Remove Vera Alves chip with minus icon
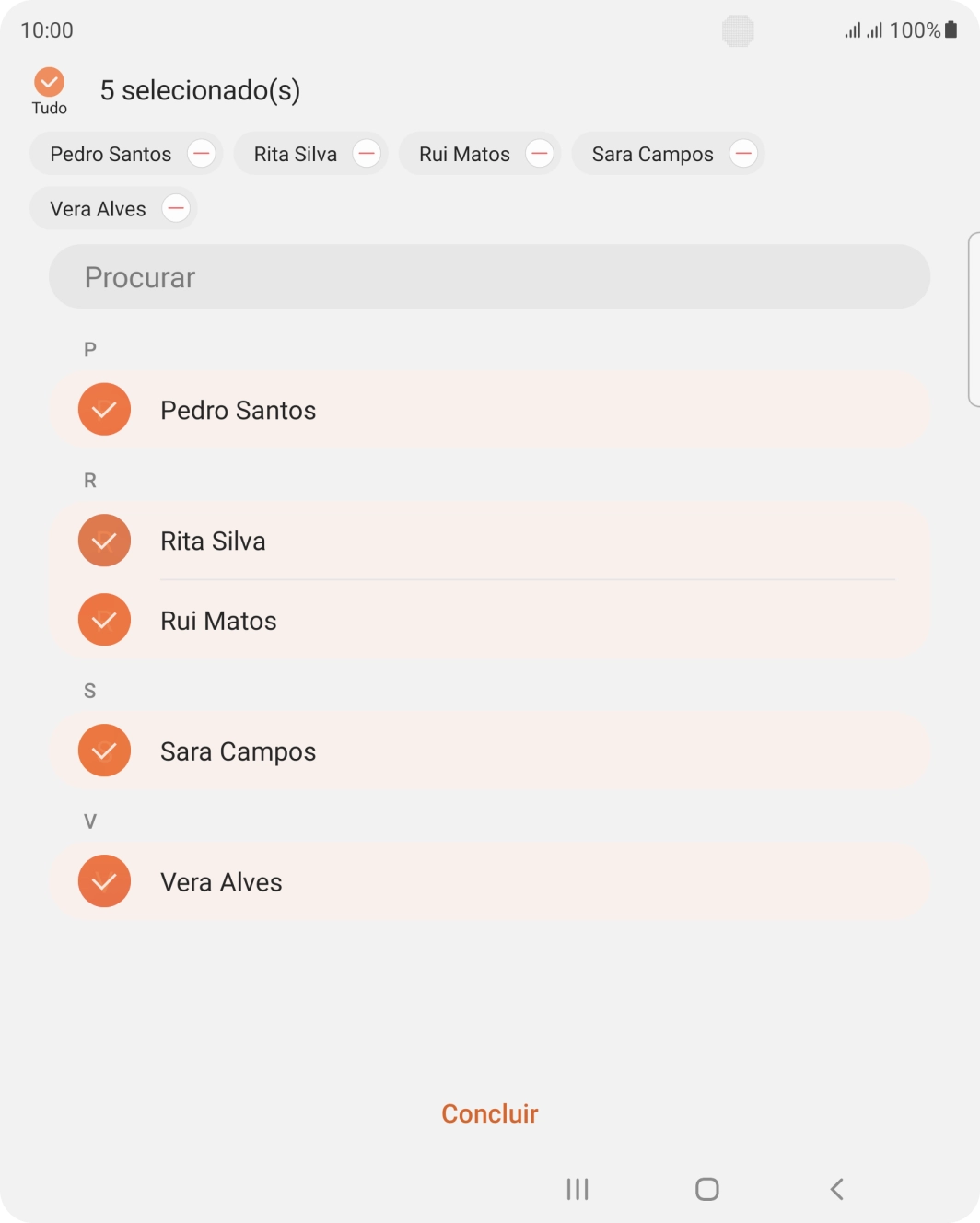 coord(176,209)
